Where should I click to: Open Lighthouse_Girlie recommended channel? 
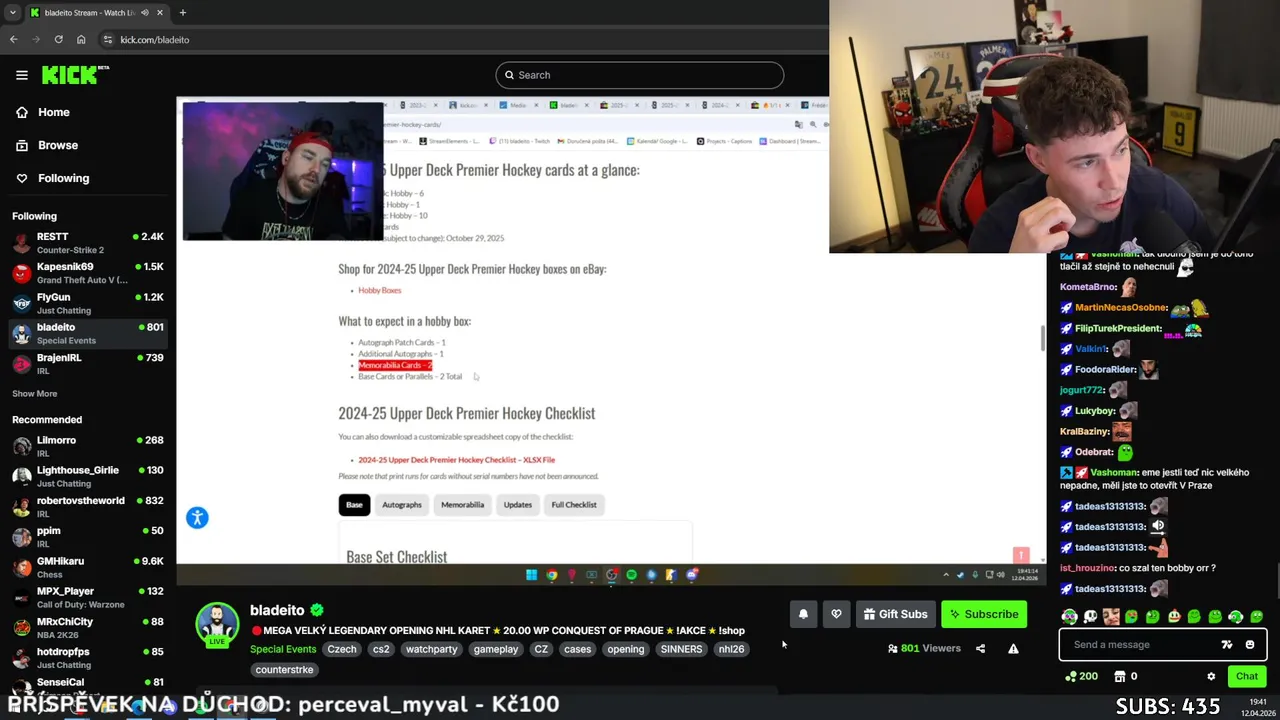[x=88, y=476]
